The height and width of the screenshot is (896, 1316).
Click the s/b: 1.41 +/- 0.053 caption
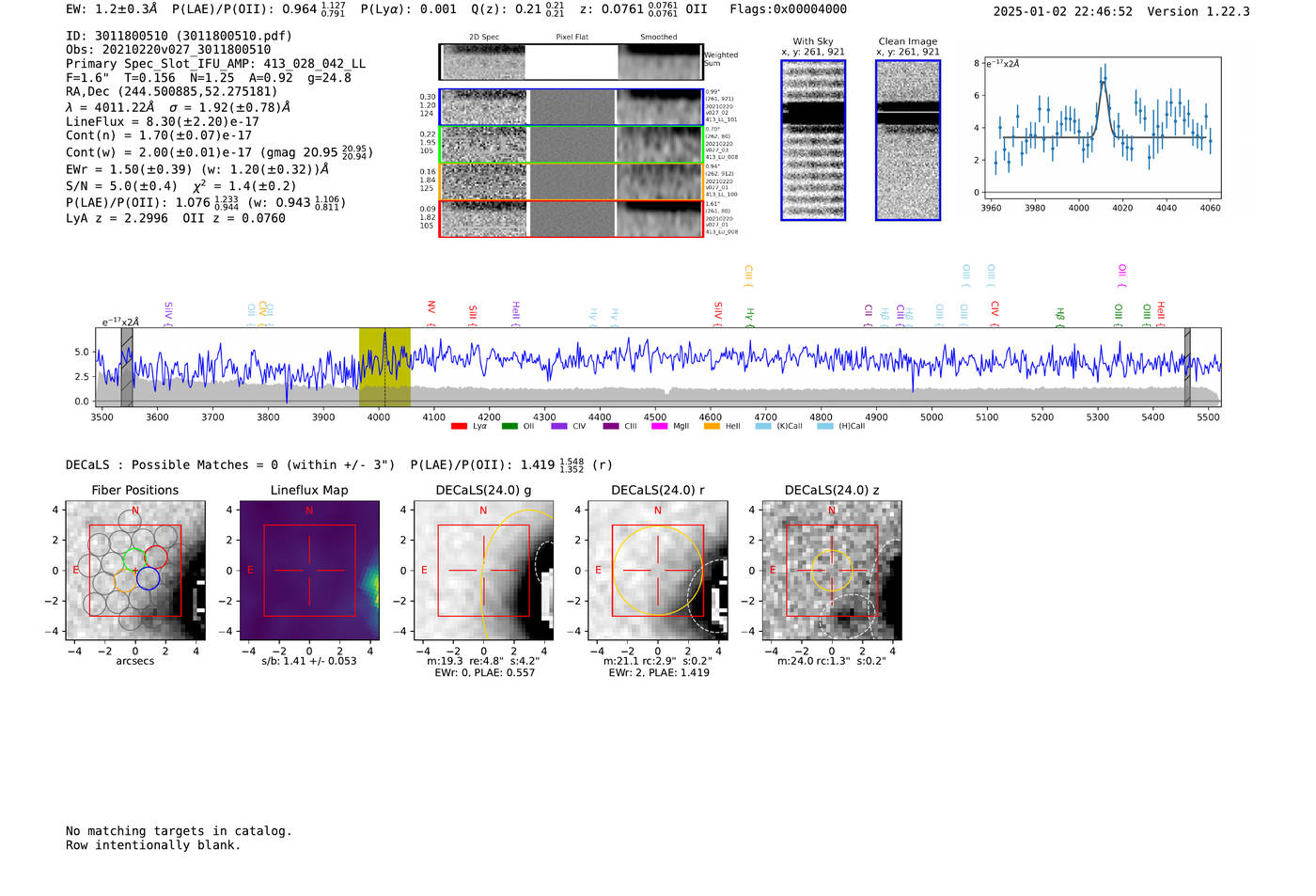[x=309, y=661]
